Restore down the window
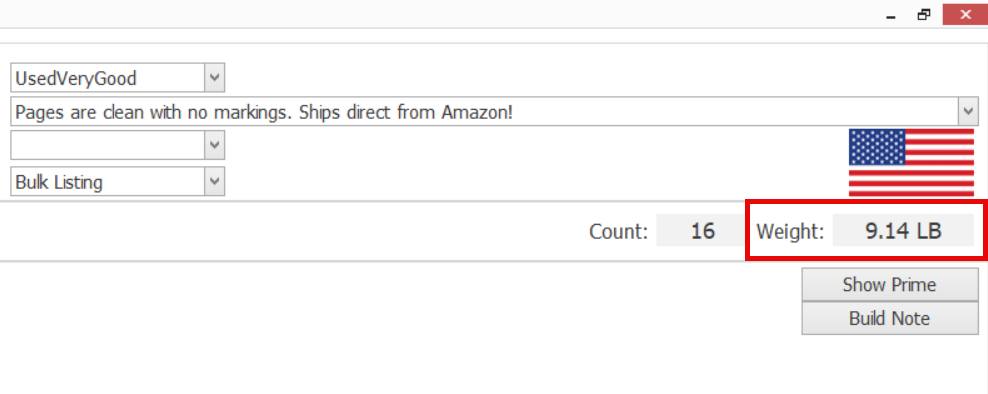 pyautogui.click(x=924, y=15)
